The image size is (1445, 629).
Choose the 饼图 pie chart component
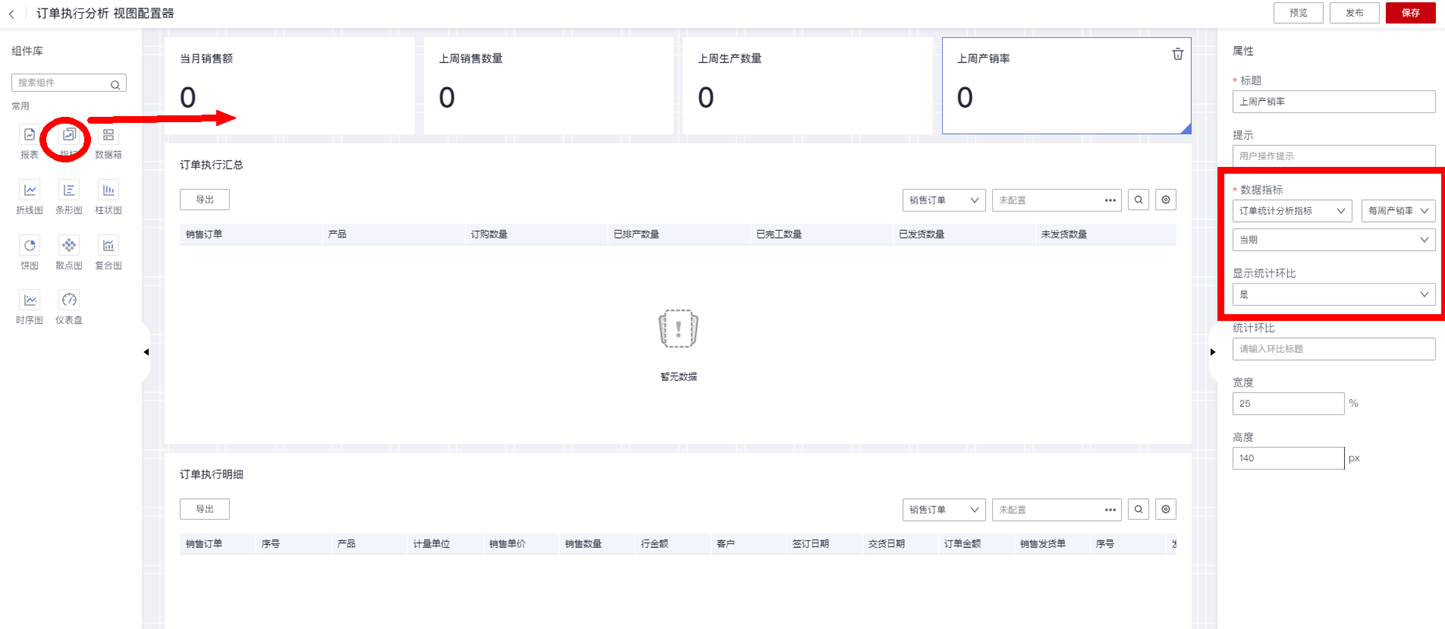[30, 246]
